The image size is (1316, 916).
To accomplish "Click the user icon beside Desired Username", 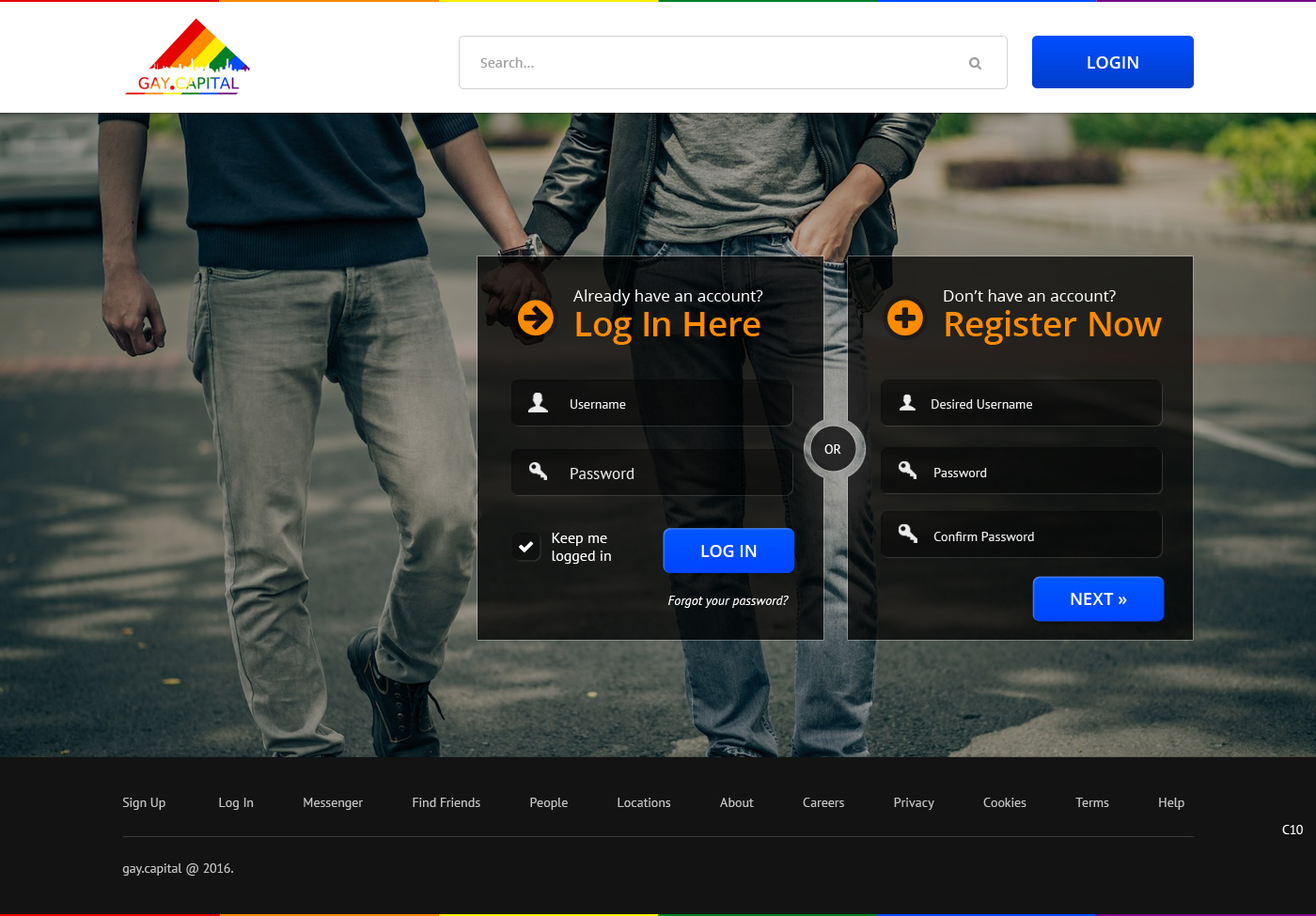I will pyautogui.click(x=907, y=403).
